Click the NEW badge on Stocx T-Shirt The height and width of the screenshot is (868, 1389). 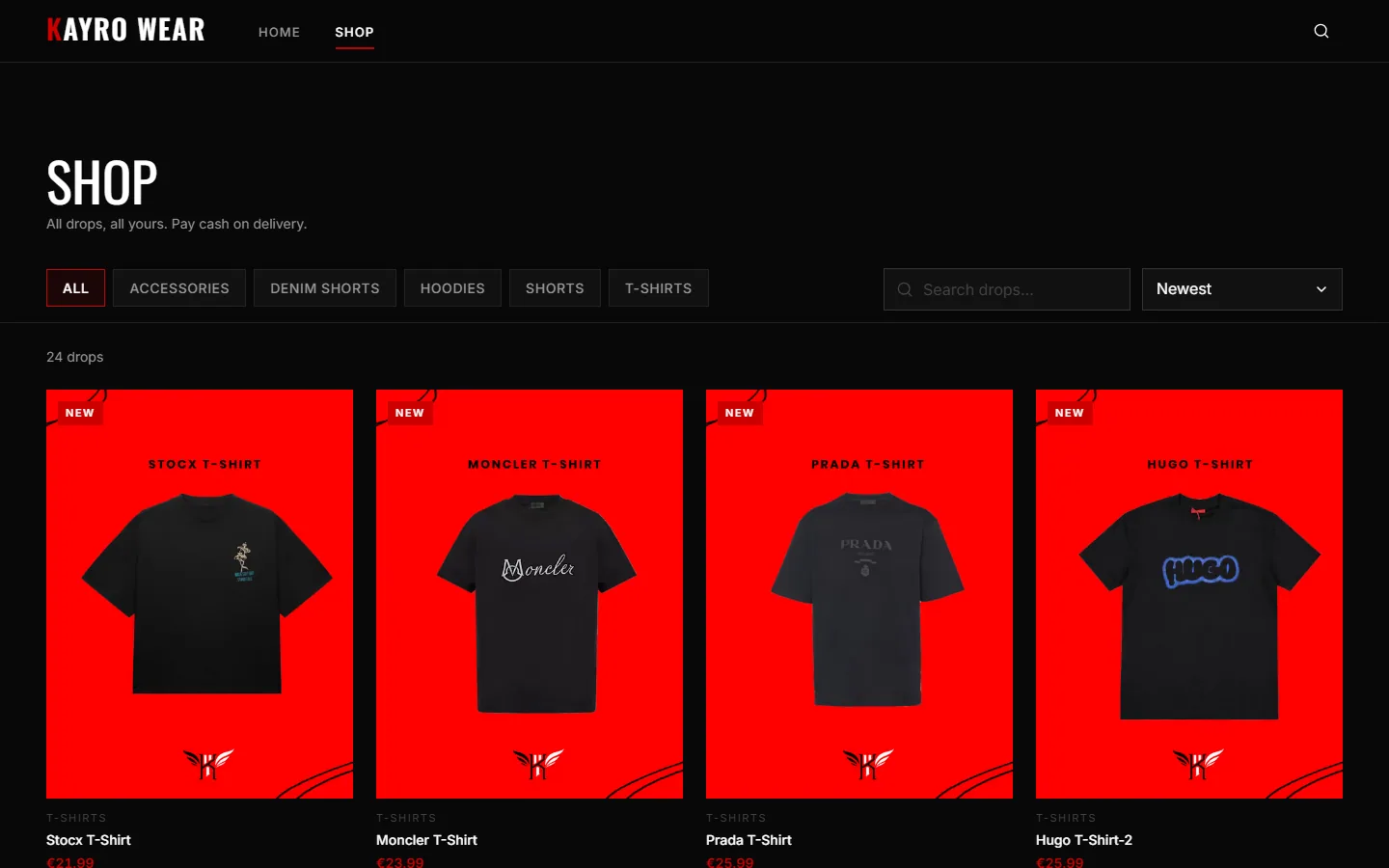point(80,413)
